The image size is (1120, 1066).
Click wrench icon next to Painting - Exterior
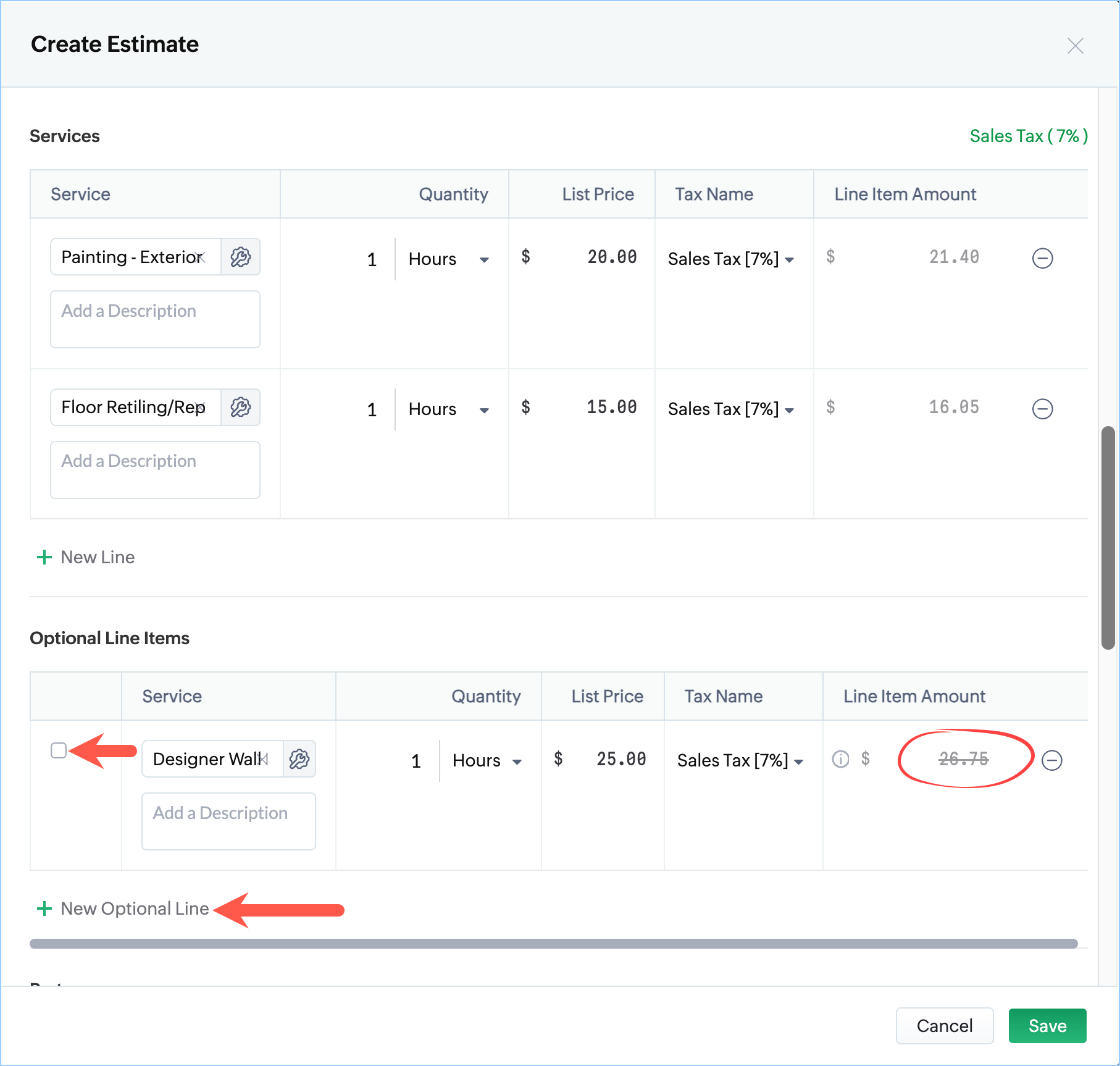(x=240, y=257)
